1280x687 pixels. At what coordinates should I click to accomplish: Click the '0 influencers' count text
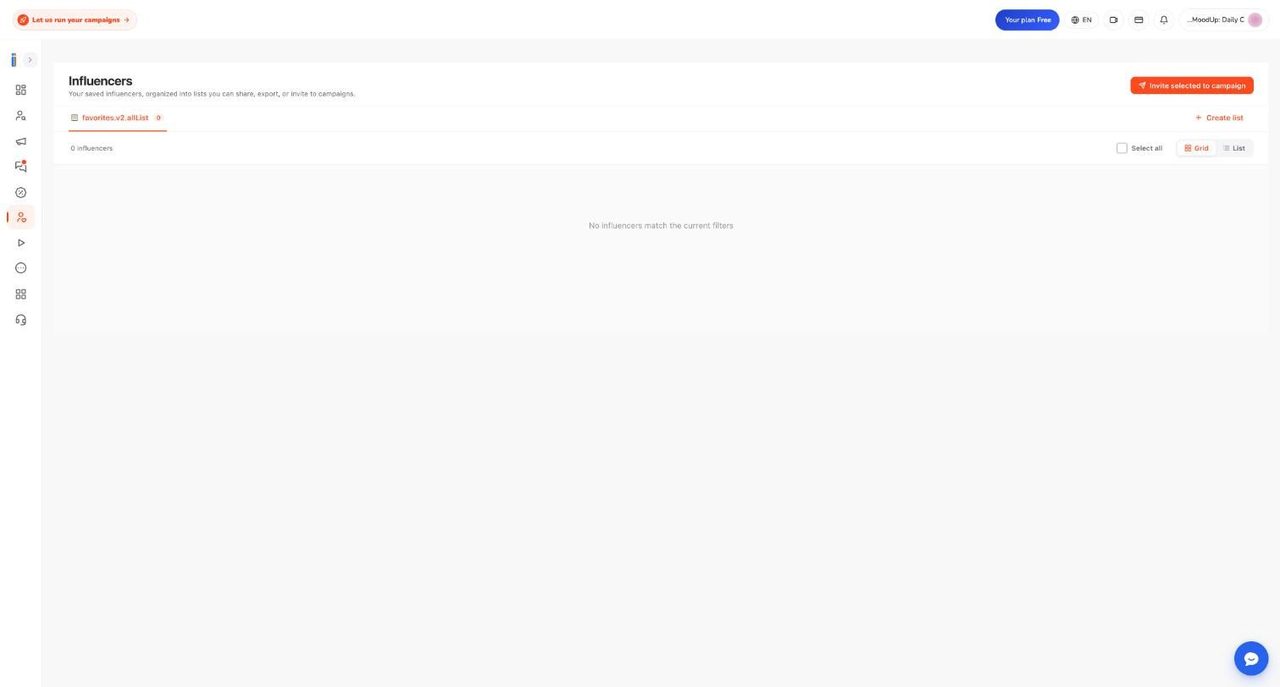click(92, 148)
